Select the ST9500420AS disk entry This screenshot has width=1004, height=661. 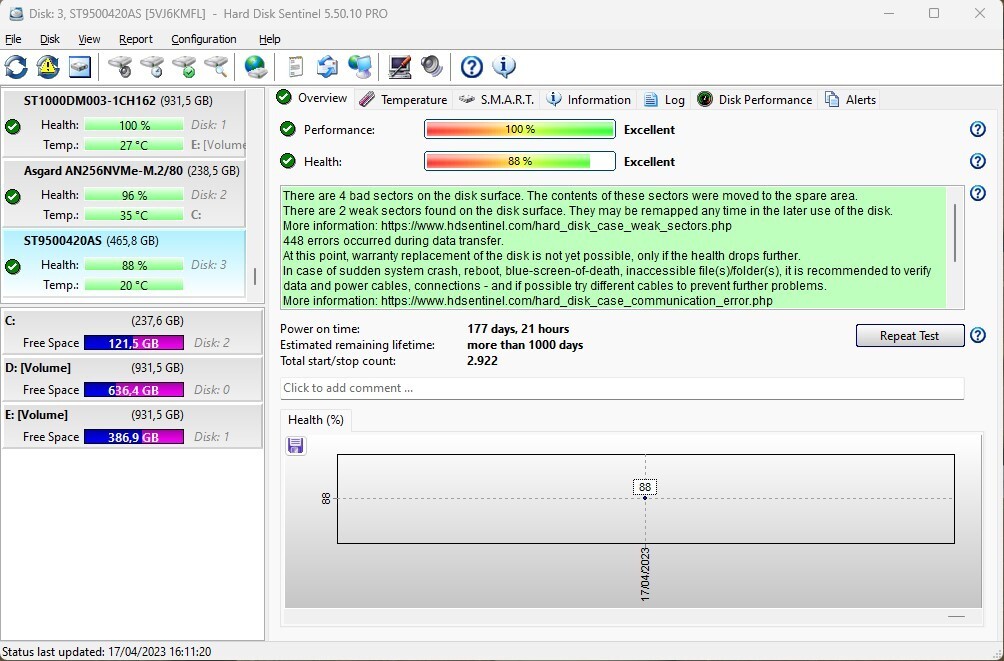tap(124, 263)
